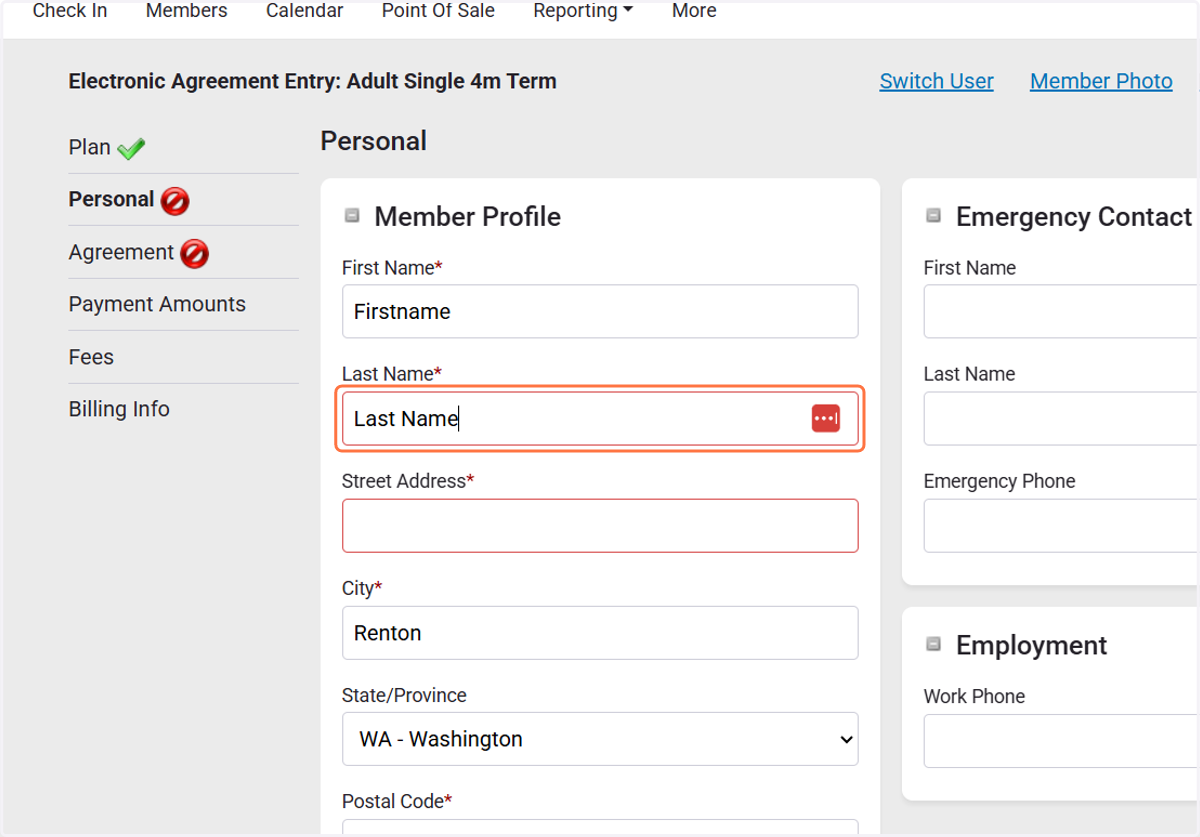Click the Emergency Contact Last Name field

coord(1061,418)
